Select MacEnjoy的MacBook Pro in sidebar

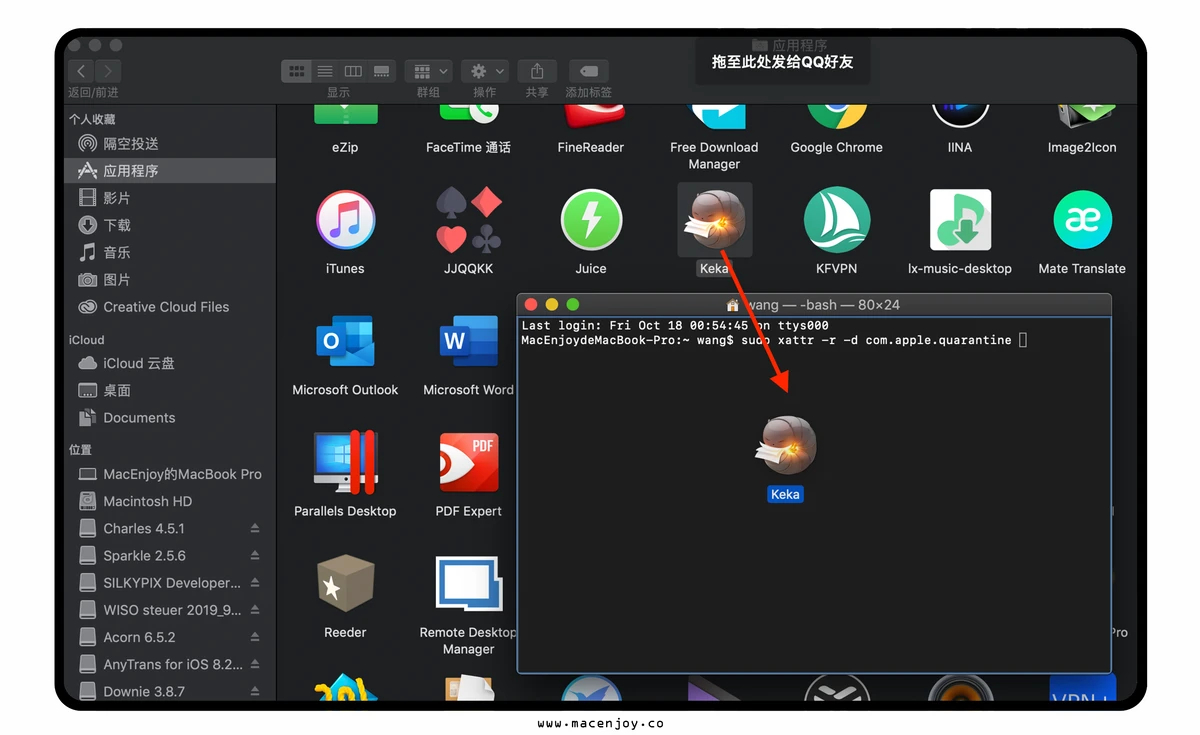pos(171,474)
